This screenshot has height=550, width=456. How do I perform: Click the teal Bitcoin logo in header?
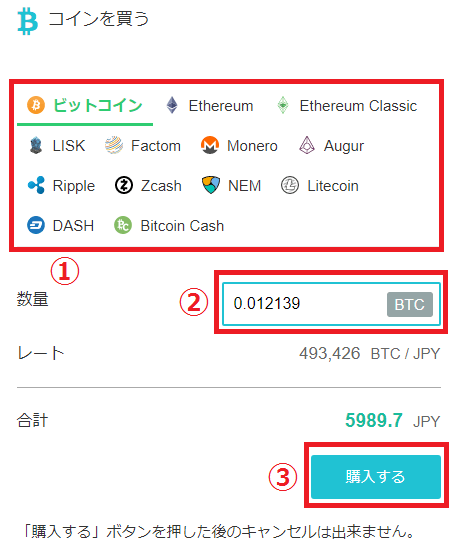click(27, 22)
